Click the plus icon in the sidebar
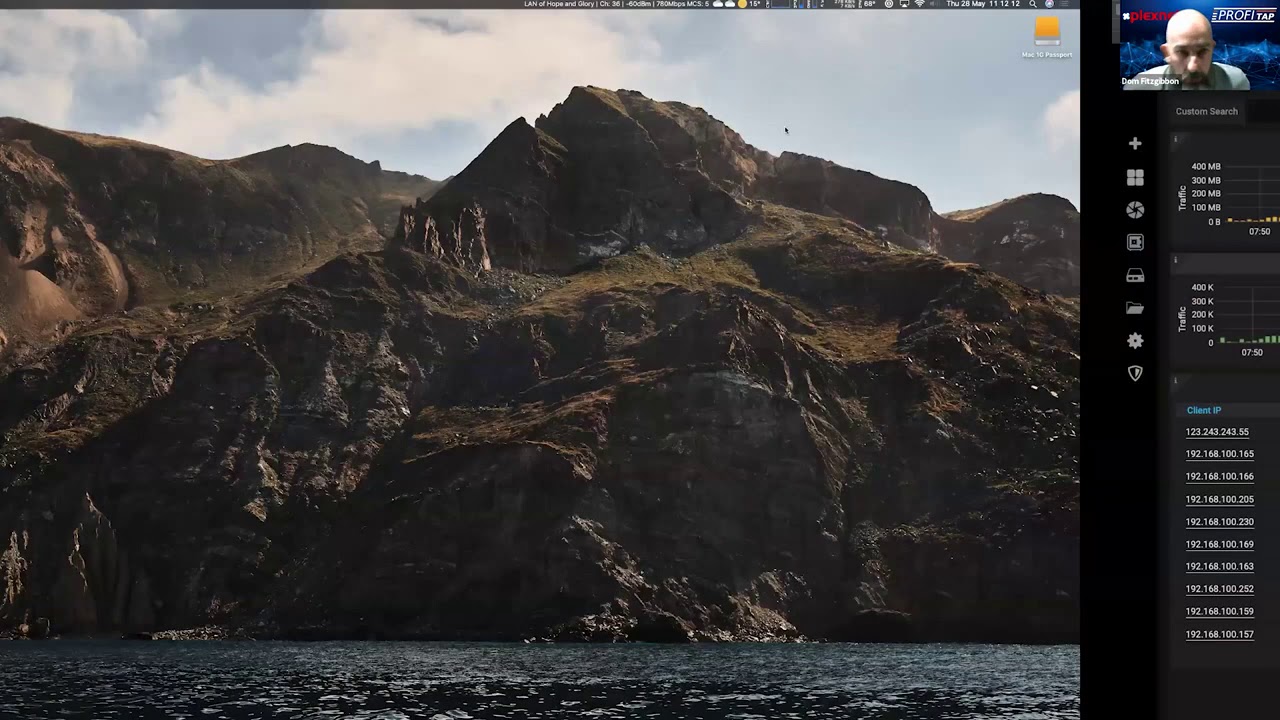The width and height of the screenshot is (1280, 720). point(1135,144)
